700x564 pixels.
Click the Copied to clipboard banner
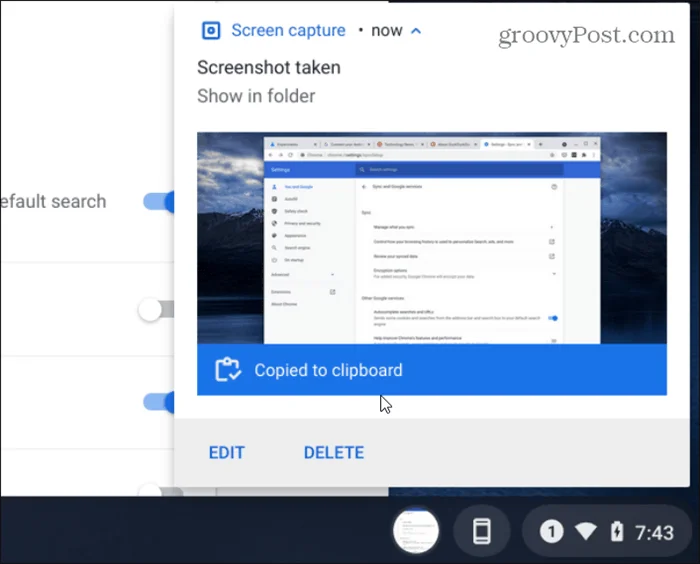(432, 370)
